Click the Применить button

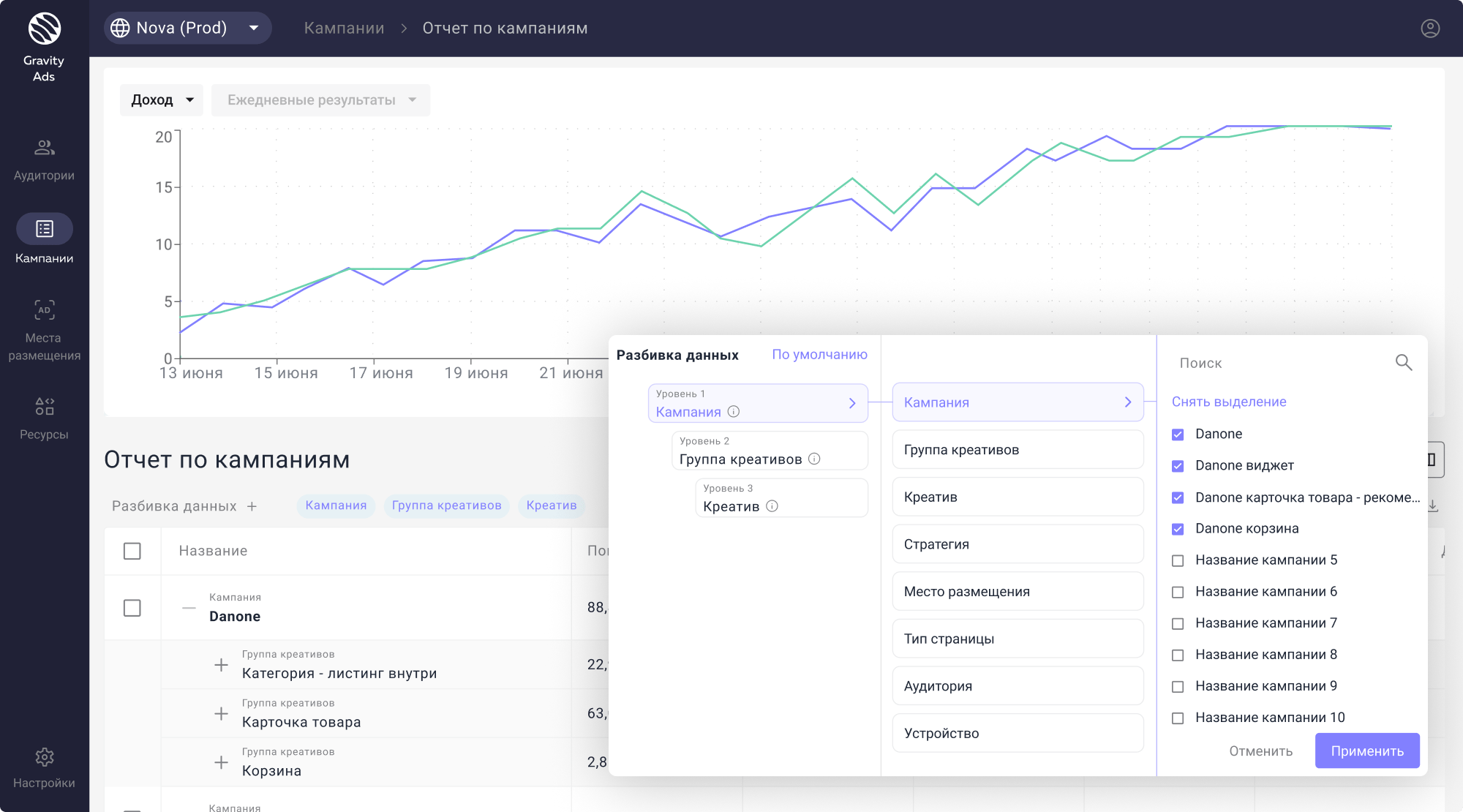coord(1366,751)
